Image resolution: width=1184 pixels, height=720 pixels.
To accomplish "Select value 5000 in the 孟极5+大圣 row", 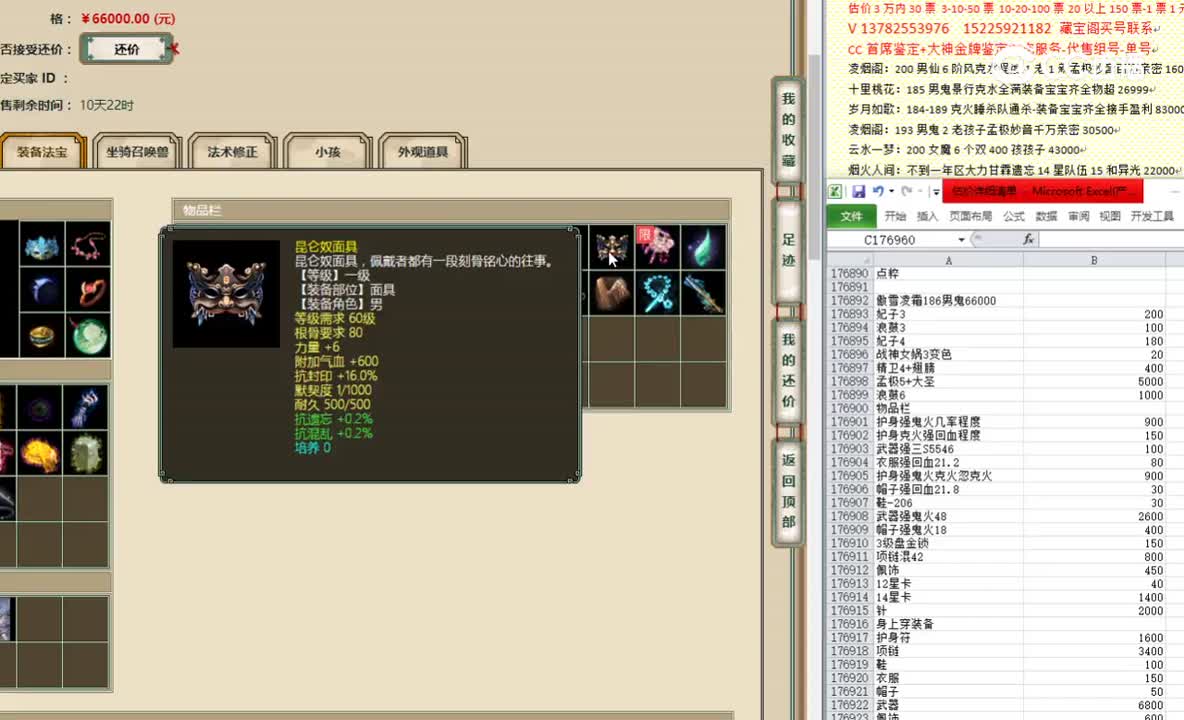I will pyautogui.click(x=1093, y=381).
